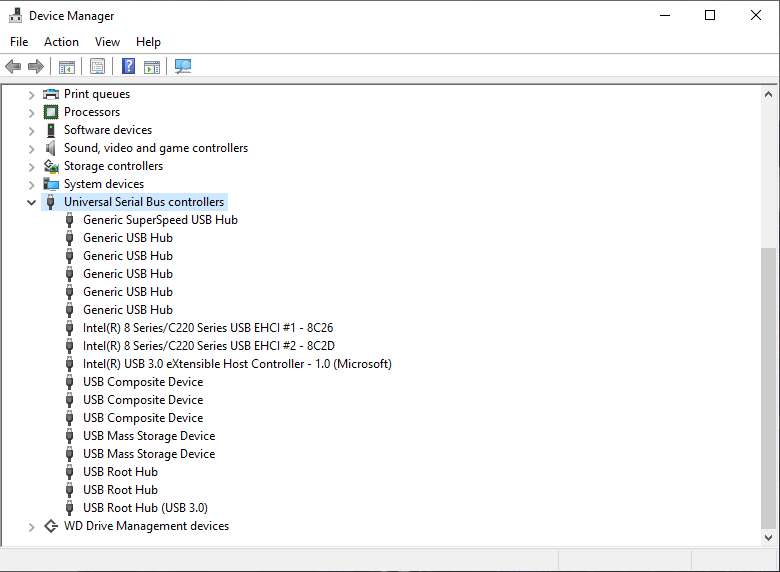Click the USB plug icon for Universal Serial Bus controllers
Viewport: 780px width, 572px height.
click(51, 202)
